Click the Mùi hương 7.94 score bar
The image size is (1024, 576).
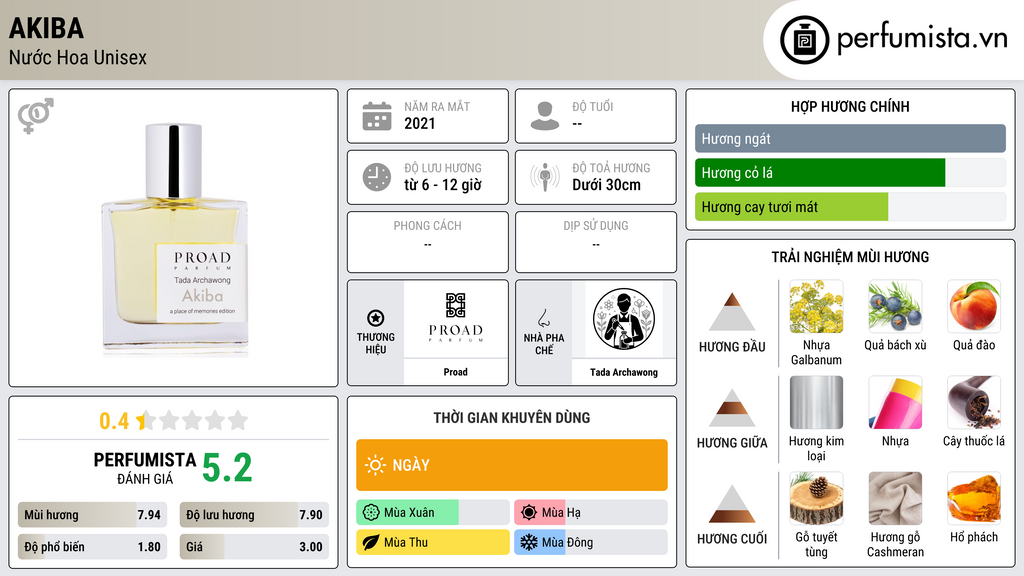[x=93, y=515]
